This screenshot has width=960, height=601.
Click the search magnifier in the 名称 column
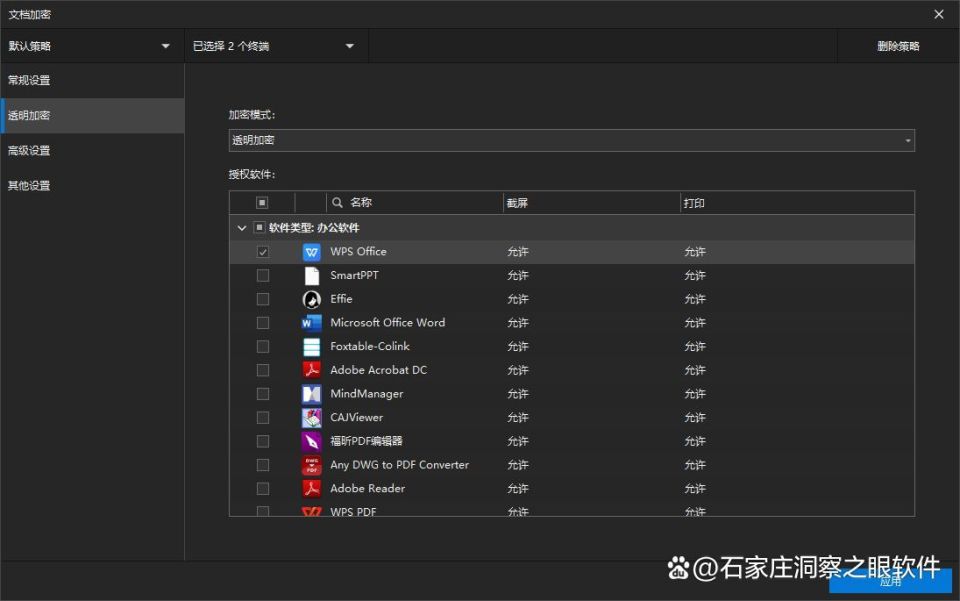click(x=337, y=203)
